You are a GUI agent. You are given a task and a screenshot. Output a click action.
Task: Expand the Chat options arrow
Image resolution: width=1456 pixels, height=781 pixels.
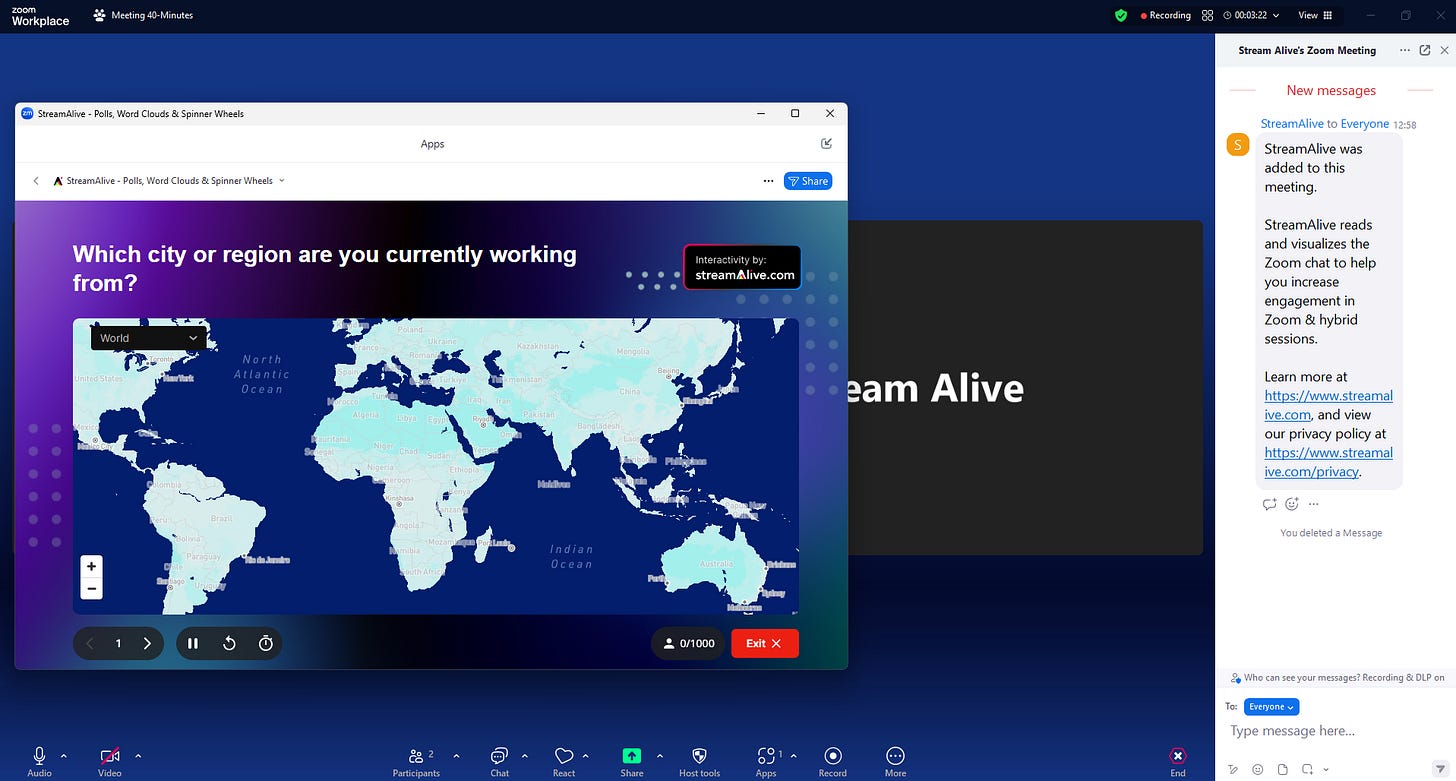click(525, 756)
